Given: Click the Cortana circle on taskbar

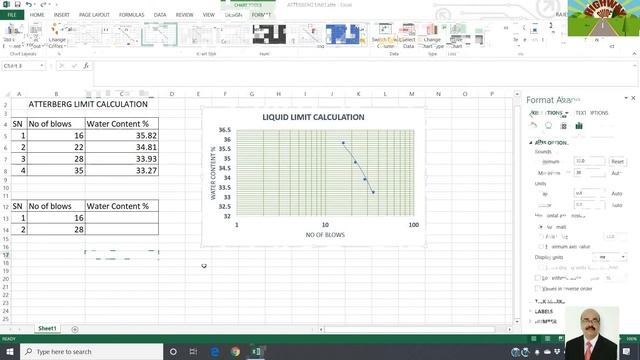Looking at the screenshot, I should click(x=173, y=351).
